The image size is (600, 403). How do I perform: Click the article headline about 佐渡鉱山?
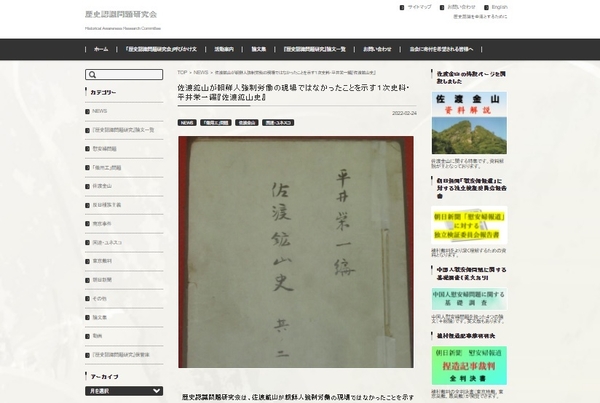pyautogui.click(x=293, y=93)
